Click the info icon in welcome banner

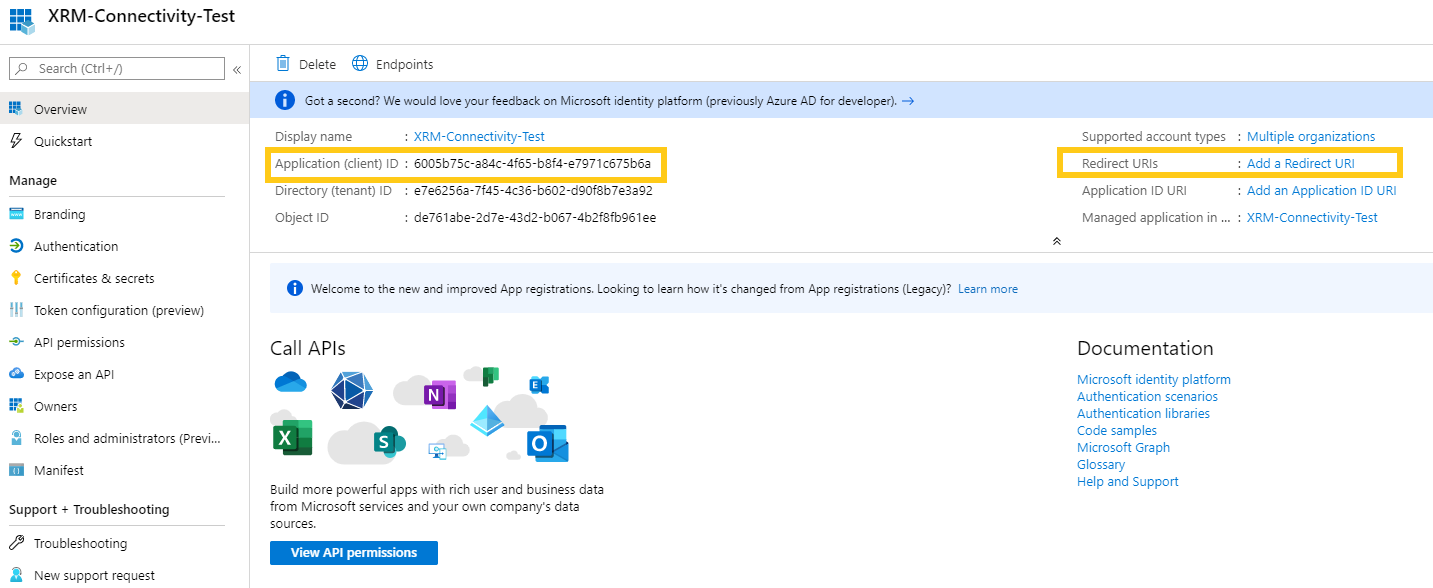pyautogui.click(x=295, y=288)
